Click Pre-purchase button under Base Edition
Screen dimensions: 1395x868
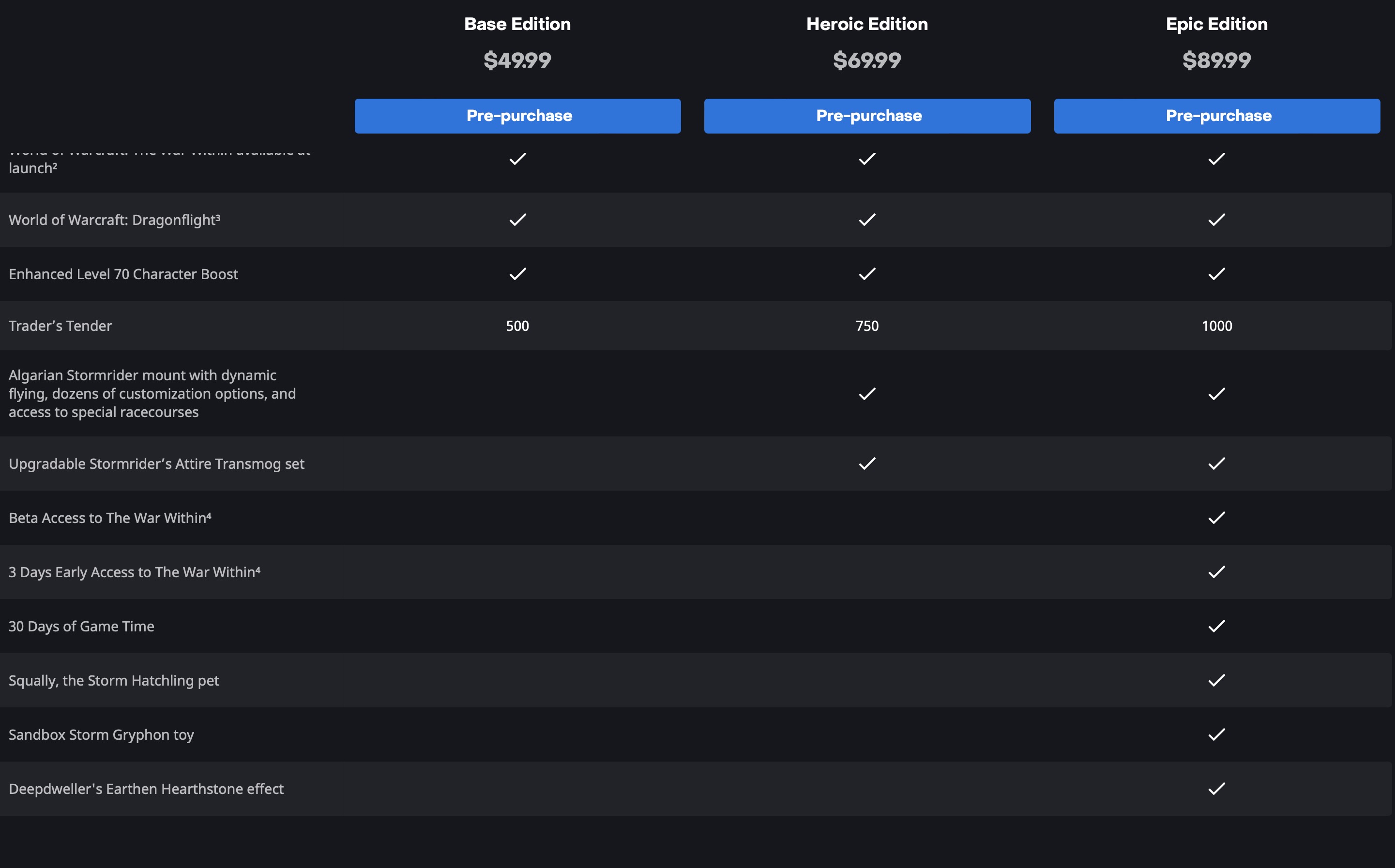tap(517, 116)
